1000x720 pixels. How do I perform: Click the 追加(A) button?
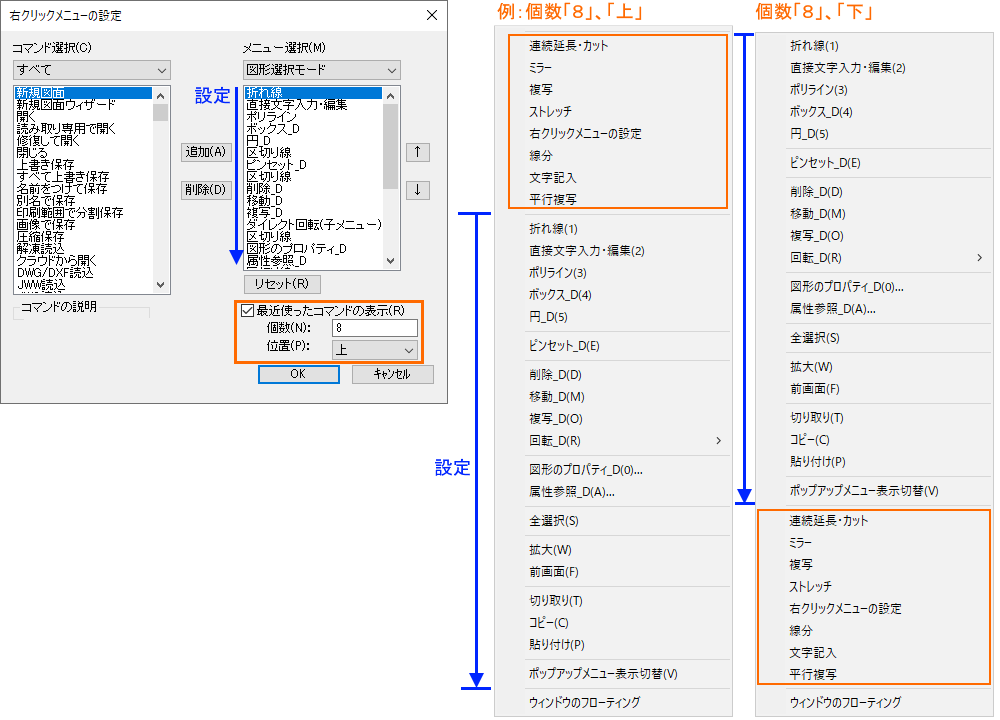coord(206,152)
